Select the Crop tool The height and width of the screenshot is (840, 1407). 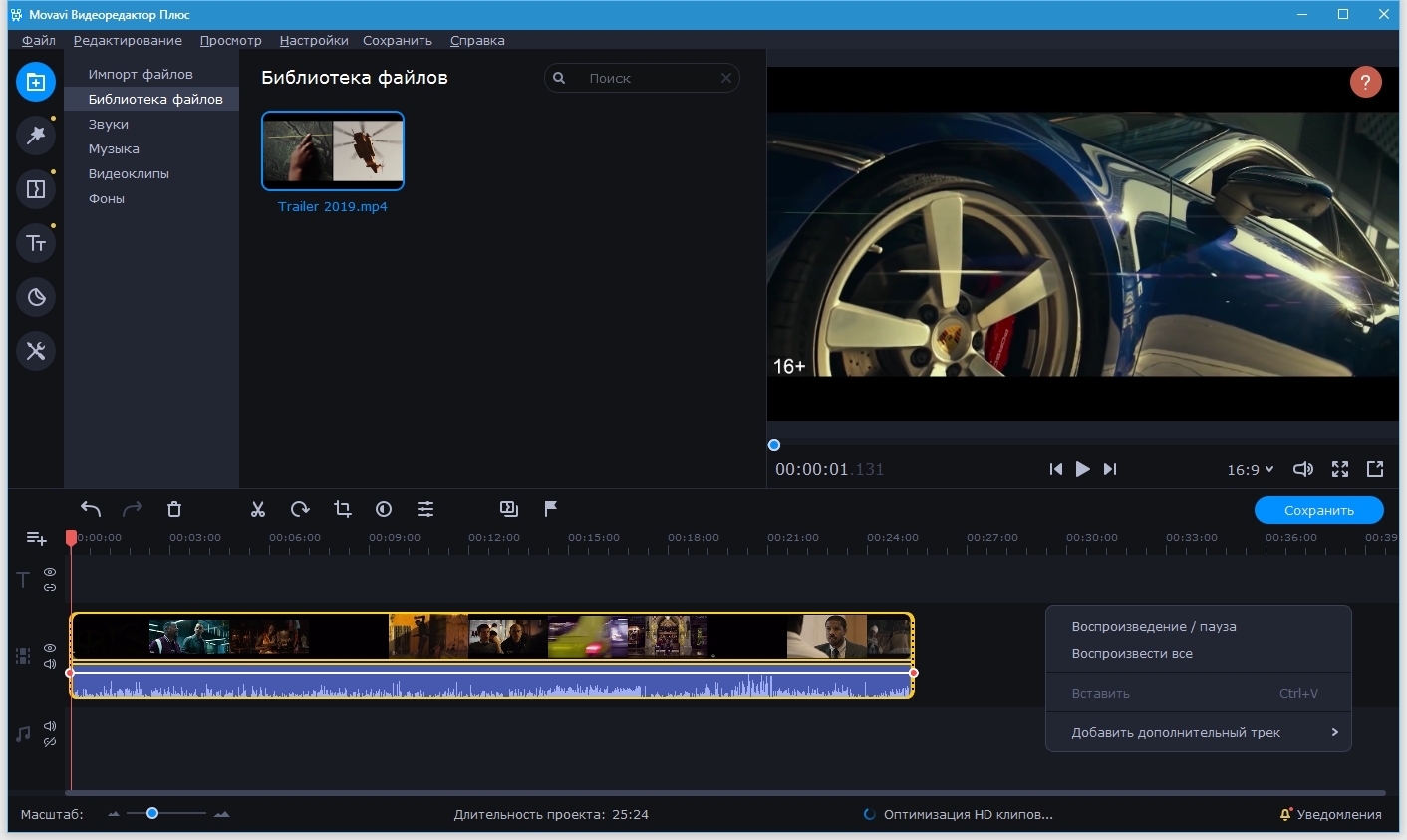coord(342,509)
